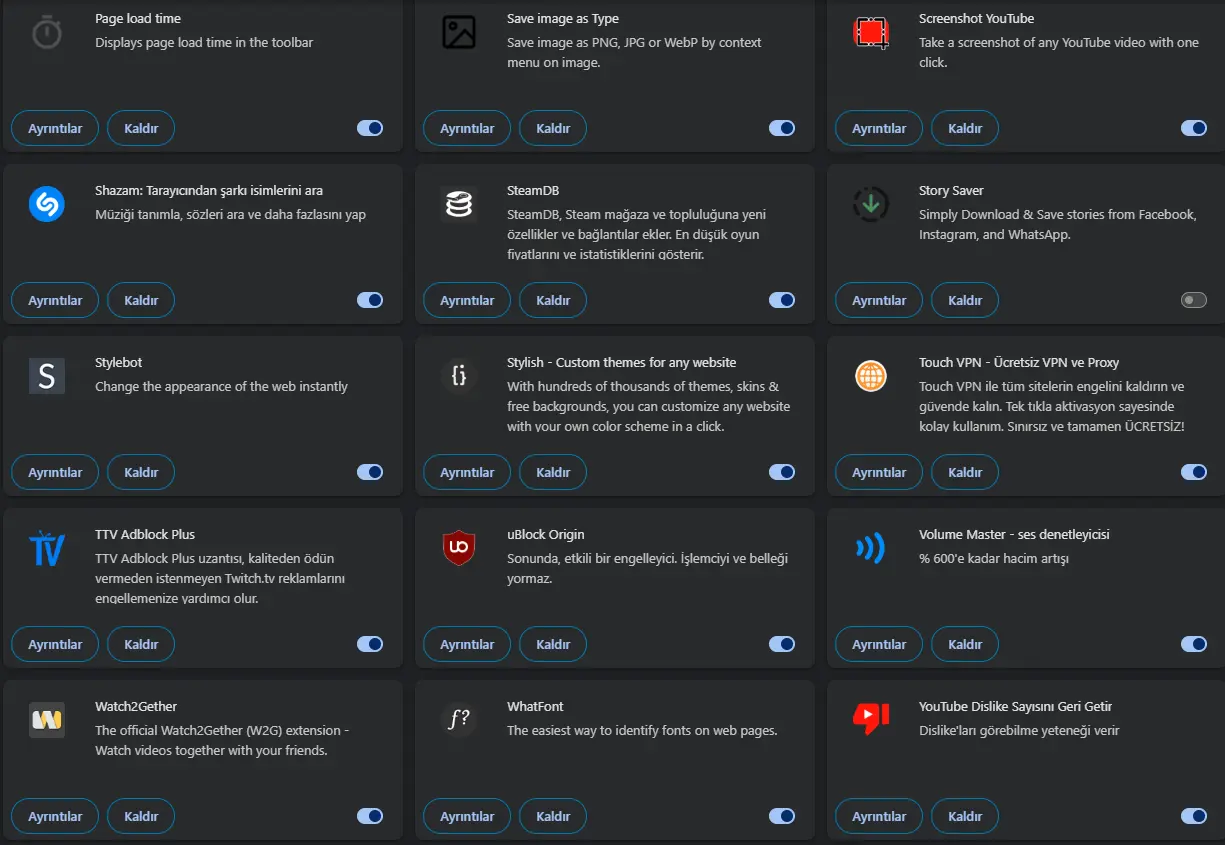Click the Screenshot YouTube red icon
1225x845 pixels.
click(871, 33)
